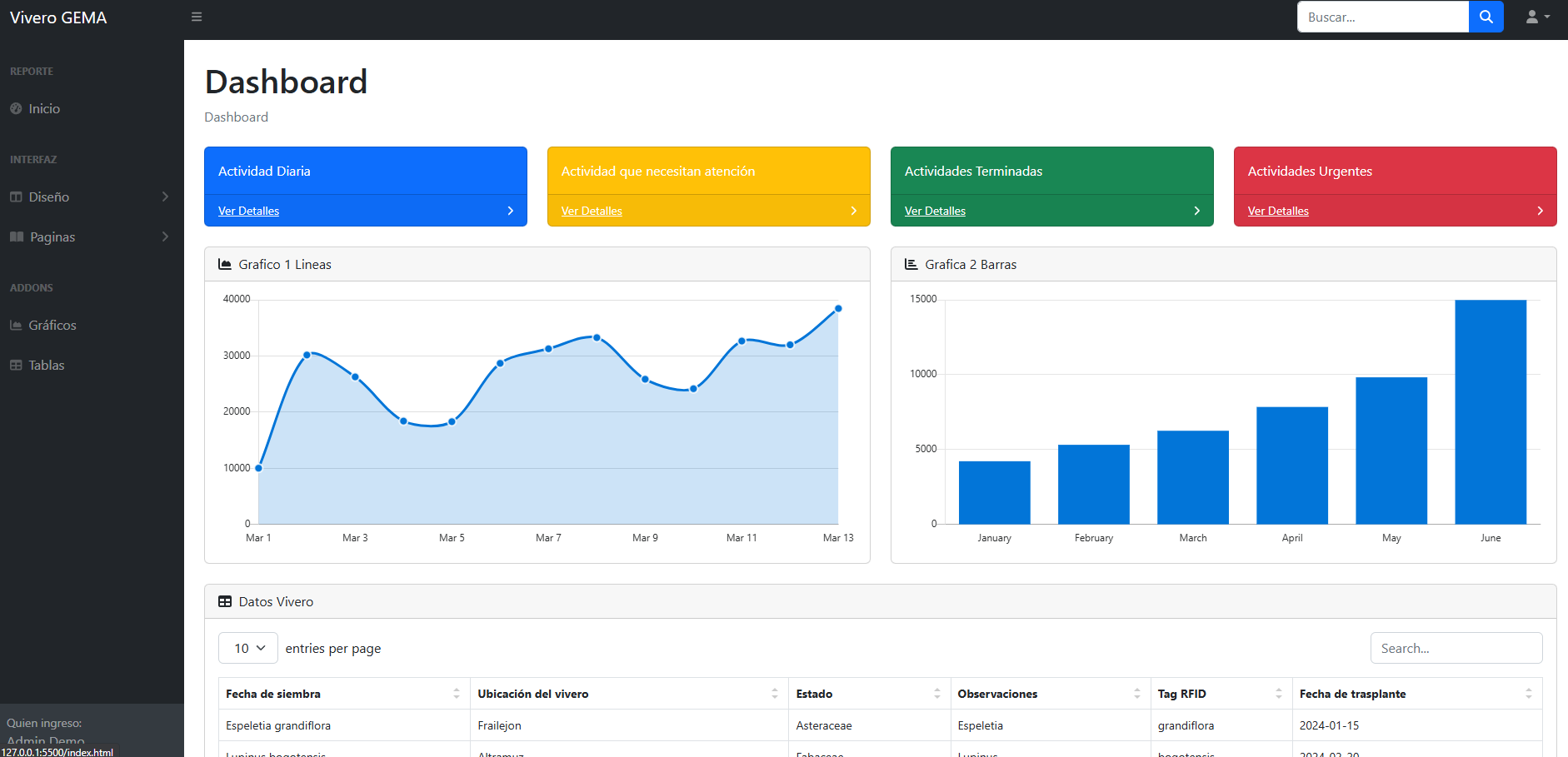The width and height of the screenshot is (1568, 757).
Task: Click the January bar in the bar chart
Action: [x=994, y=492]
